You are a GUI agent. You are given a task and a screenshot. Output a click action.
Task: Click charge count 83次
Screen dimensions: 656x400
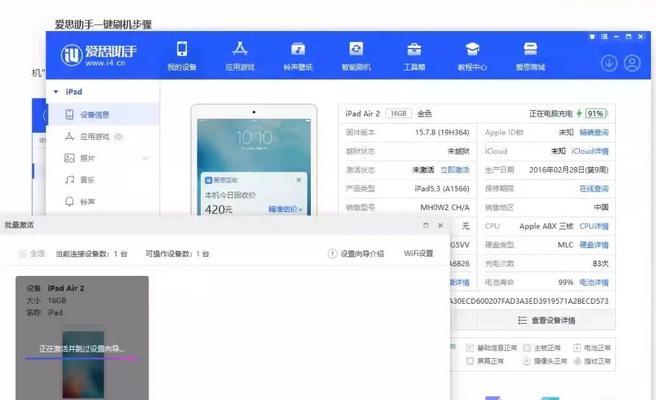(600, 264)
